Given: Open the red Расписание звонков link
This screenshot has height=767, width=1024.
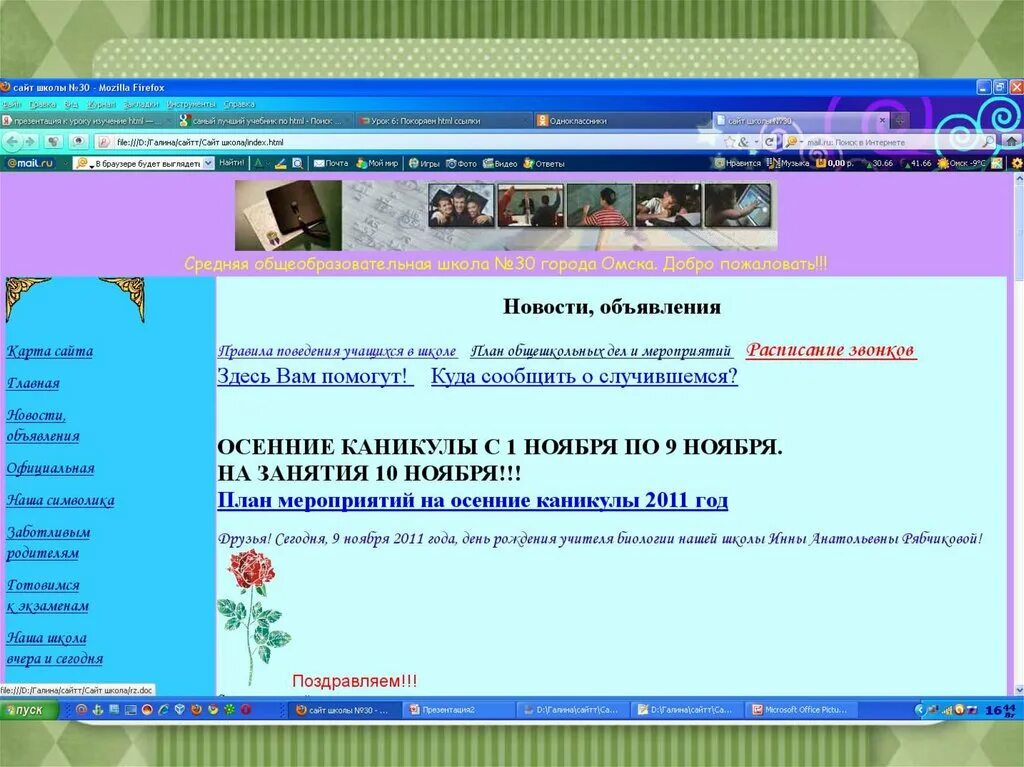Looking at the screenshot, I should (831, 350).
